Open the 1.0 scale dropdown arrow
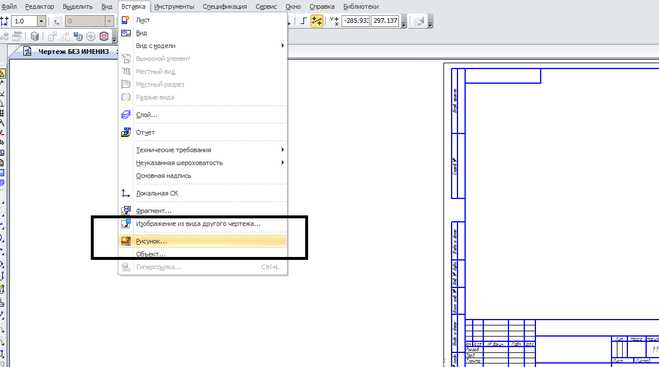 coord(42,21)
